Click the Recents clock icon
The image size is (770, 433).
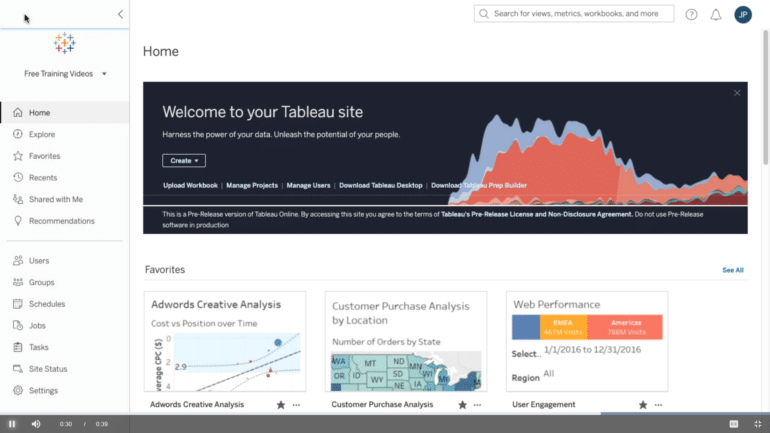[x=18, y=177]
